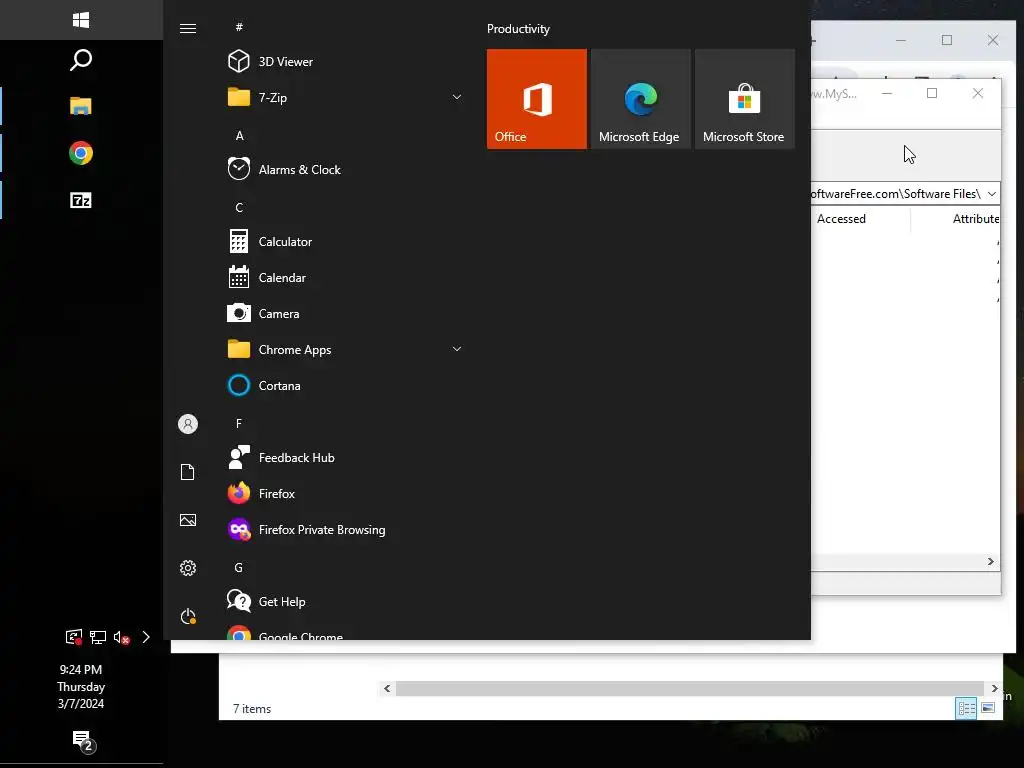The height and width of the screenshot is (768, 1024).
Task: Launch Google Chrome from the taskbar
Action: pos(81,153)
